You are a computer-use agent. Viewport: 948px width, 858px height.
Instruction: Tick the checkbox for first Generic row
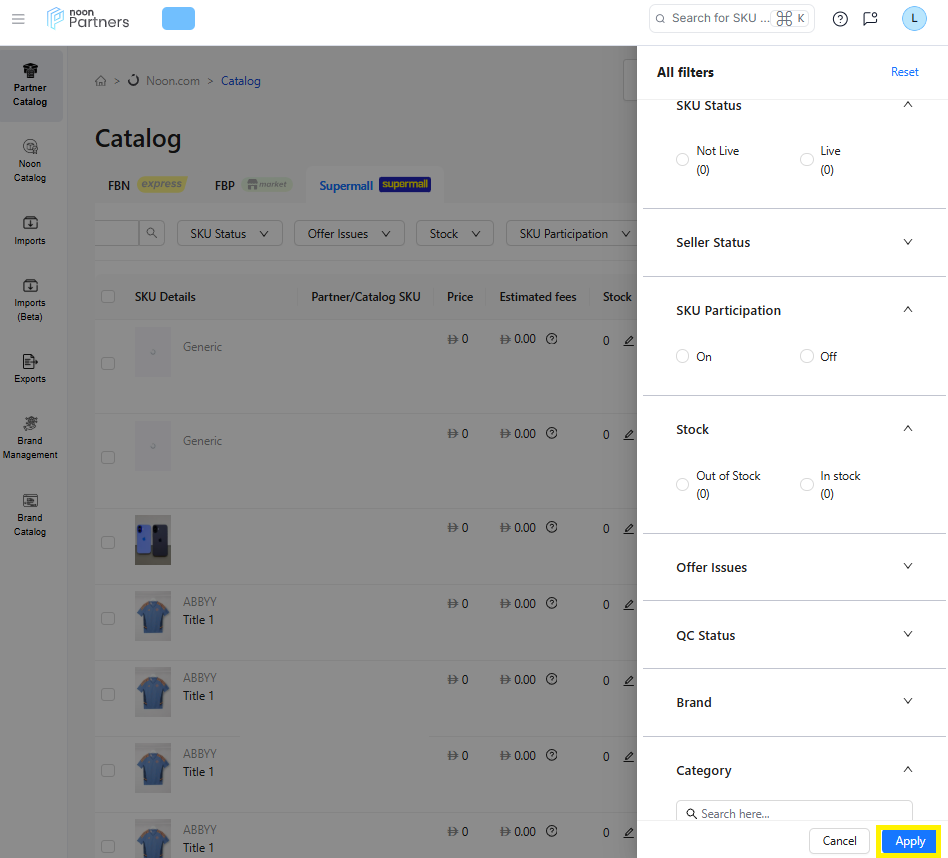pyautogui.click(x=108, y=363)
